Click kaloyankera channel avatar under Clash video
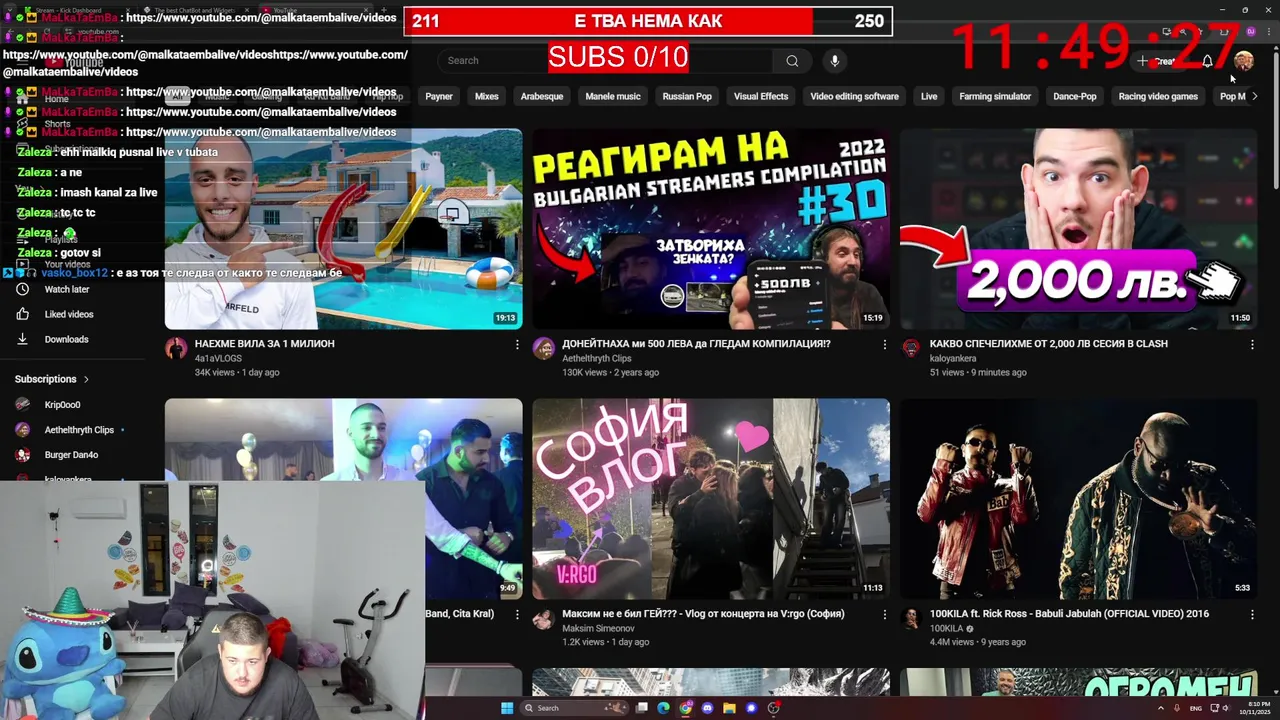 (x=911, y=348)
